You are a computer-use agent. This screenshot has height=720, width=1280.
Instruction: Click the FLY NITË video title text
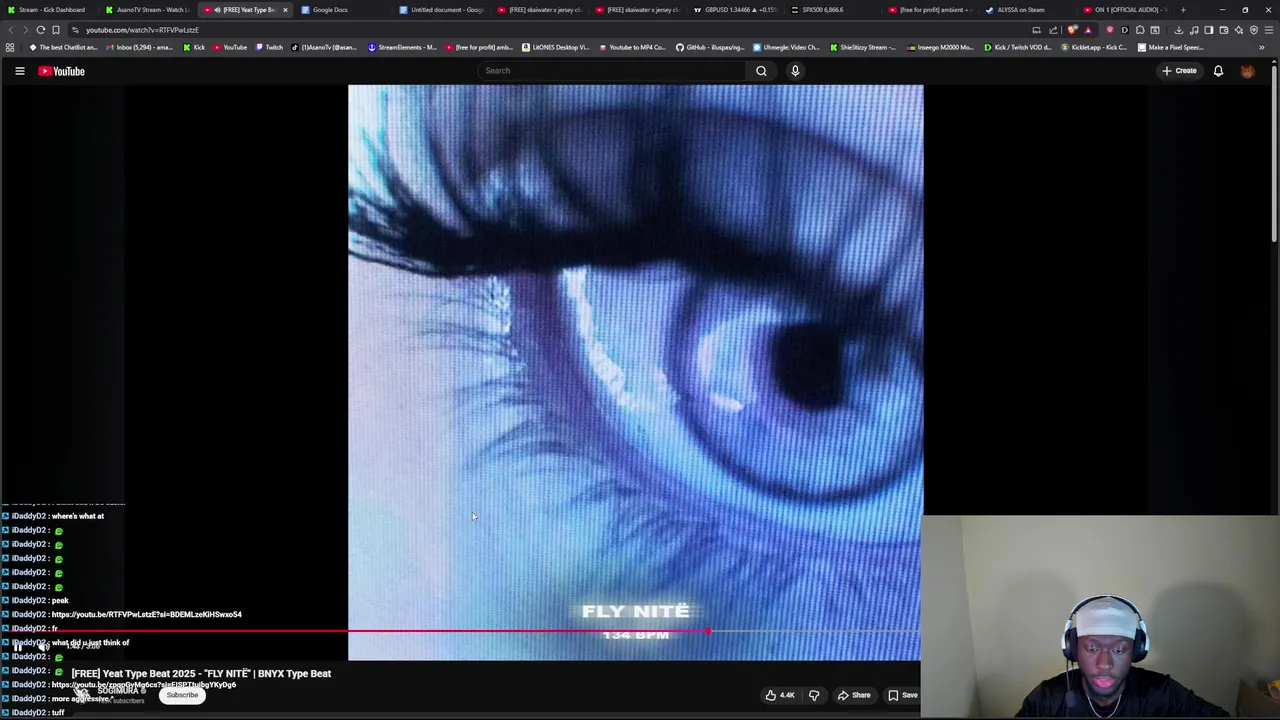point(201,674)
